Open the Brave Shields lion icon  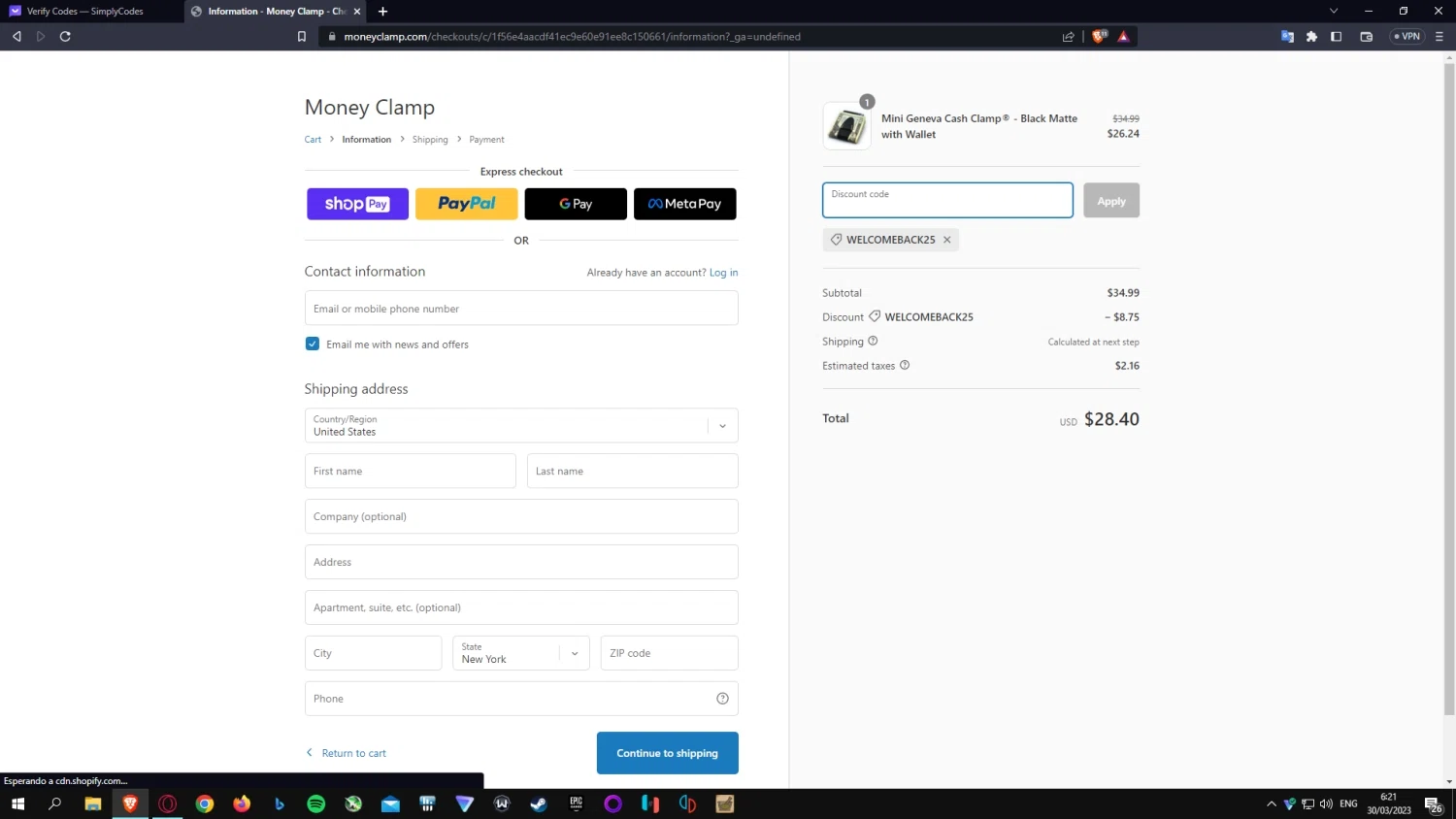pyautogui.click(x=1099, y=36)
